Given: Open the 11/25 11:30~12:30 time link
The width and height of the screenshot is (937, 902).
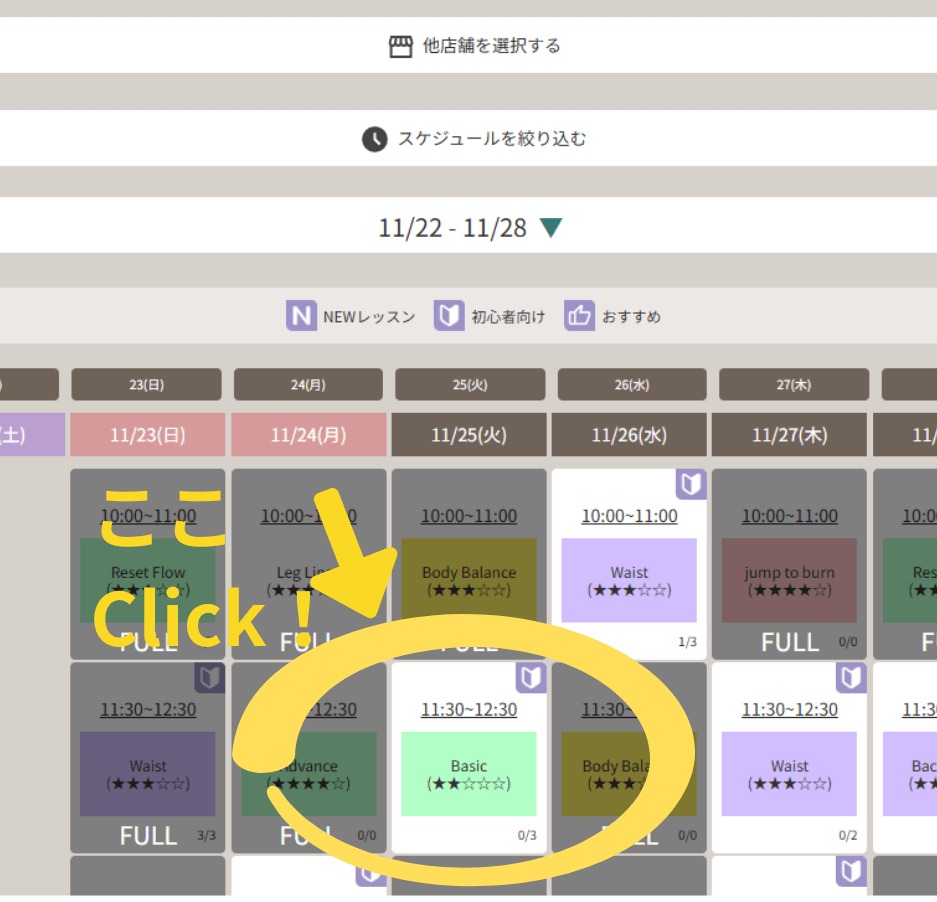Looking at the screenshot, I should click(x=469, y=709).
